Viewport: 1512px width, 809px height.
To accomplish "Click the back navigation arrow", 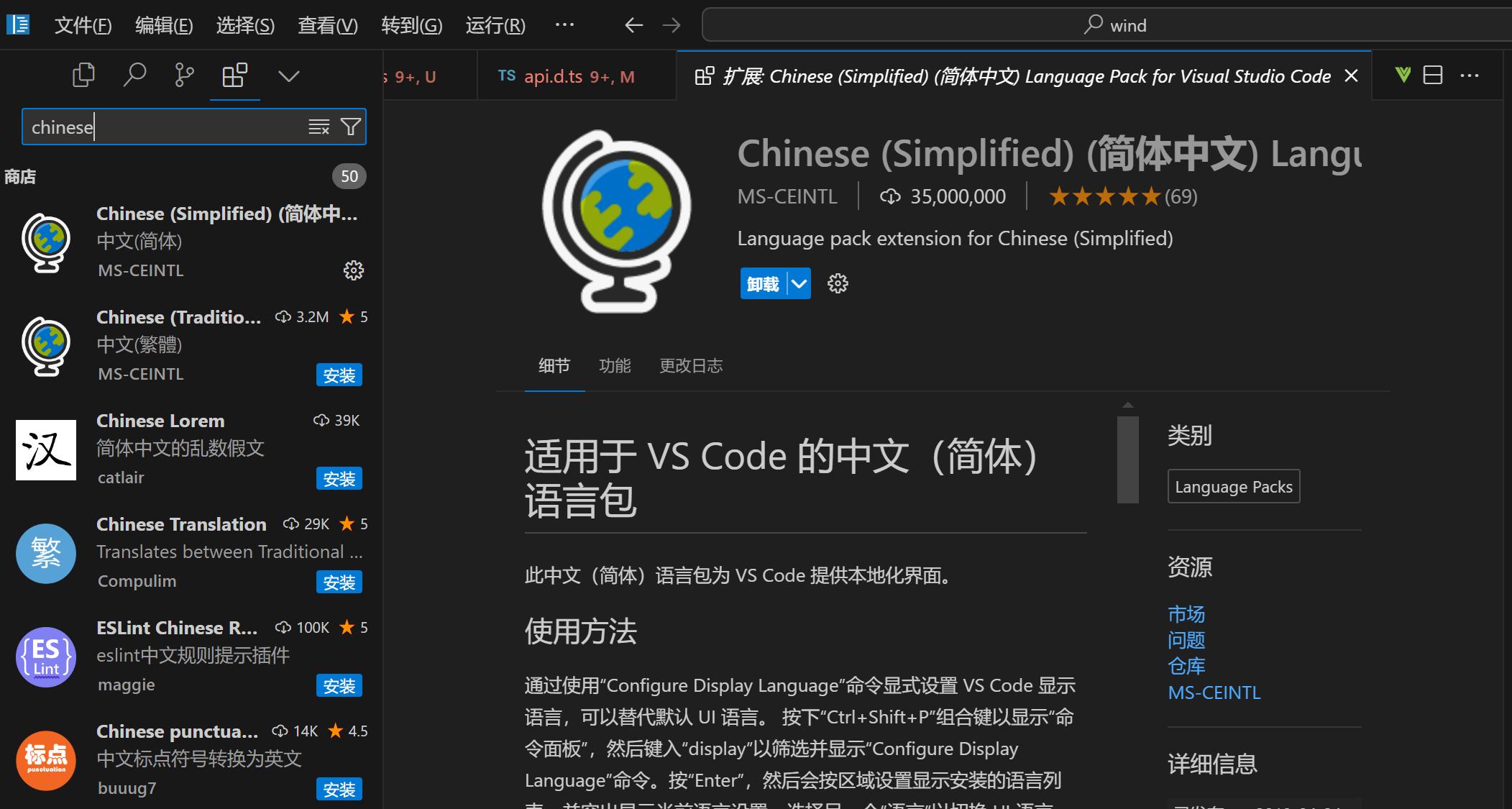I will pos(633,25).
